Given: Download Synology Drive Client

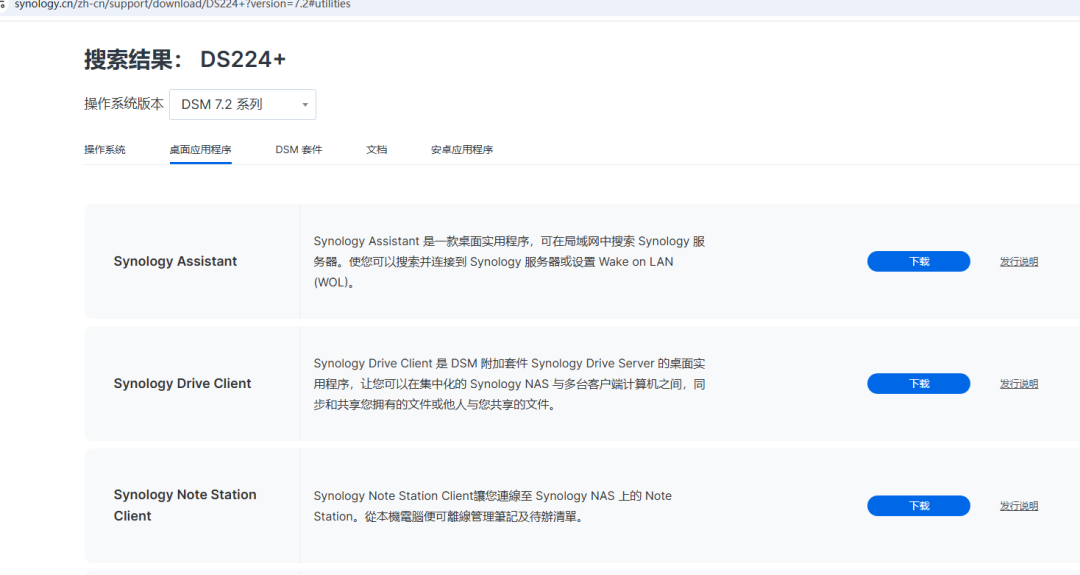Looking at the screenshot, I should click(x=918, y=384).
